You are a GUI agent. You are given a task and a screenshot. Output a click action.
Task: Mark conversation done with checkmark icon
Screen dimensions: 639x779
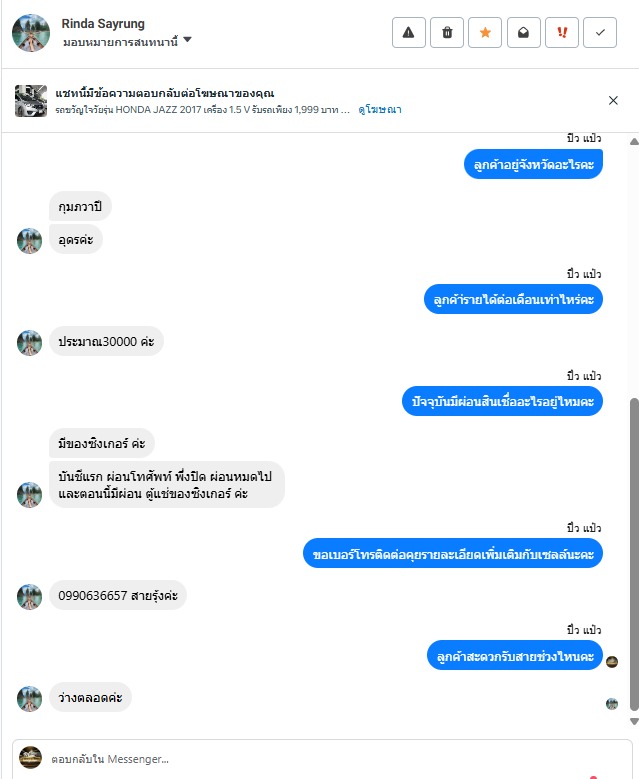tap(600, 33)
